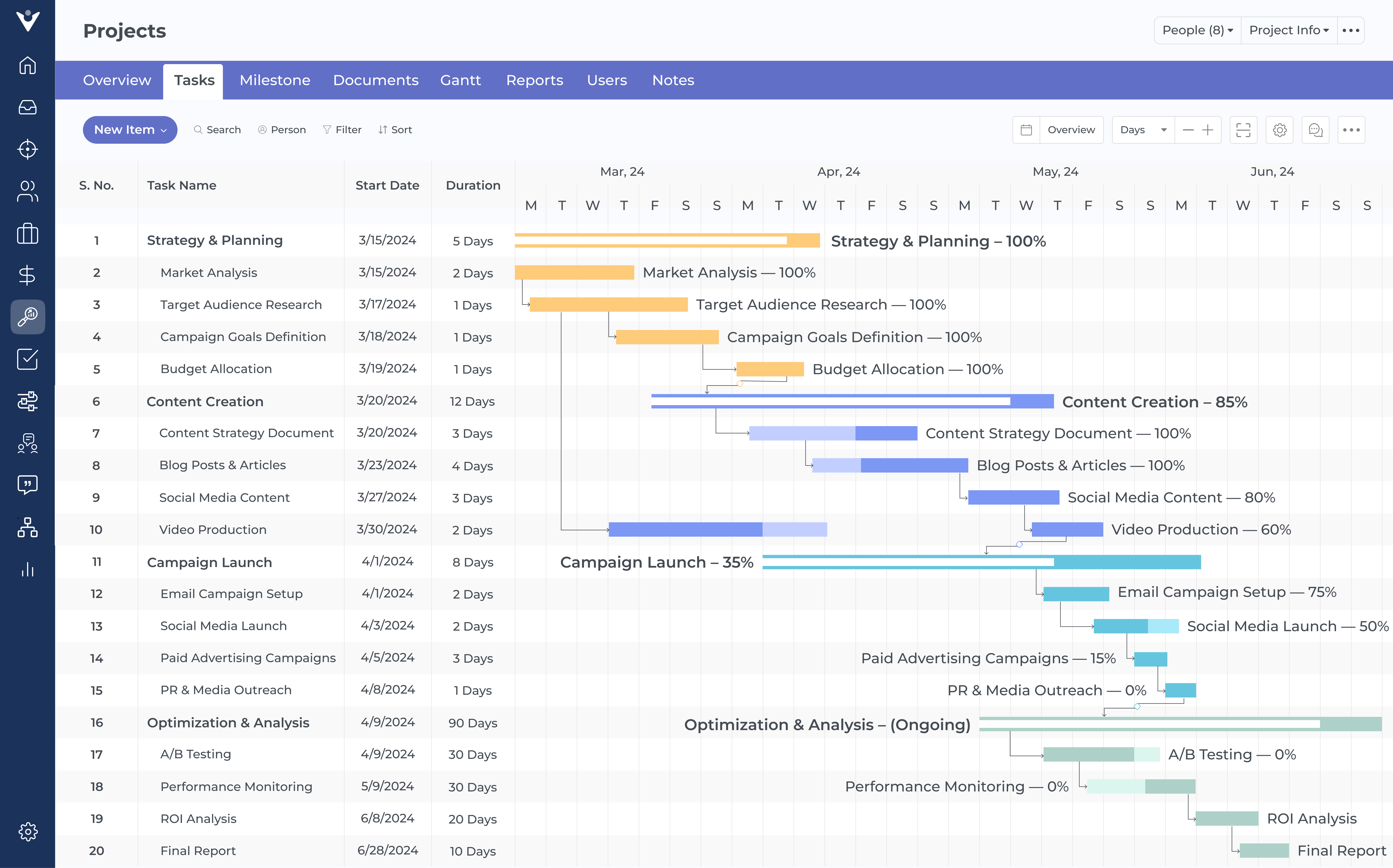The height and width of the screenshot is (868, 1393).
Task: Open the Project Info dropdown
Action: (1288, 30)
